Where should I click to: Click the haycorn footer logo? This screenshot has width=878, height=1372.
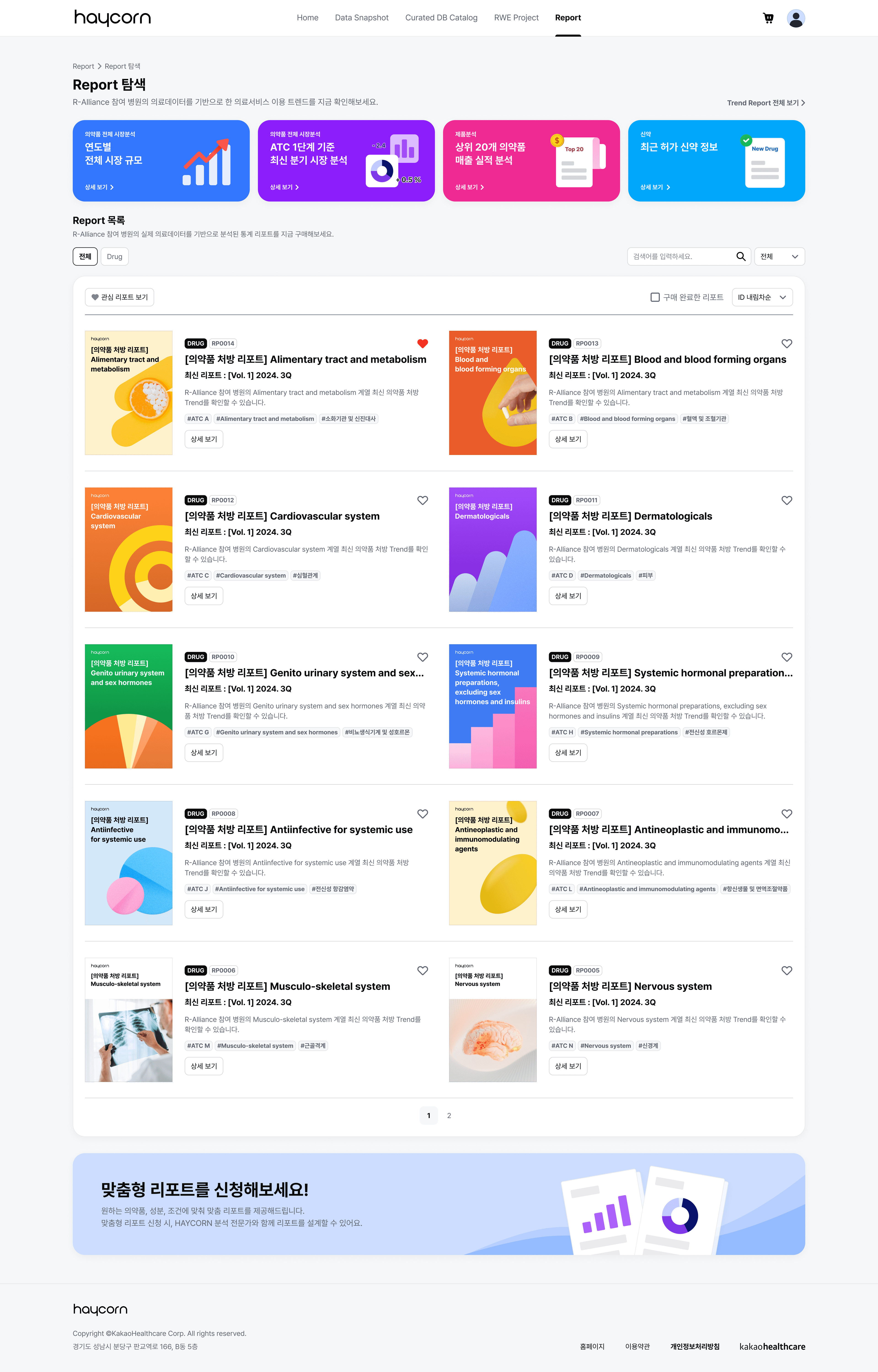(100, 1310)
